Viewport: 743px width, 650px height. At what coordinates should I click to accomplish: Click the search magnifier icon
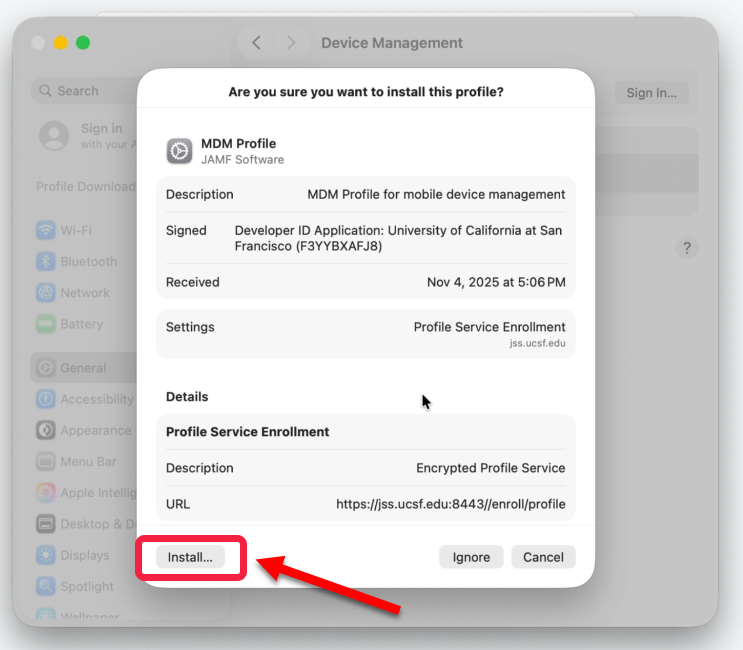tap(45, 90)
